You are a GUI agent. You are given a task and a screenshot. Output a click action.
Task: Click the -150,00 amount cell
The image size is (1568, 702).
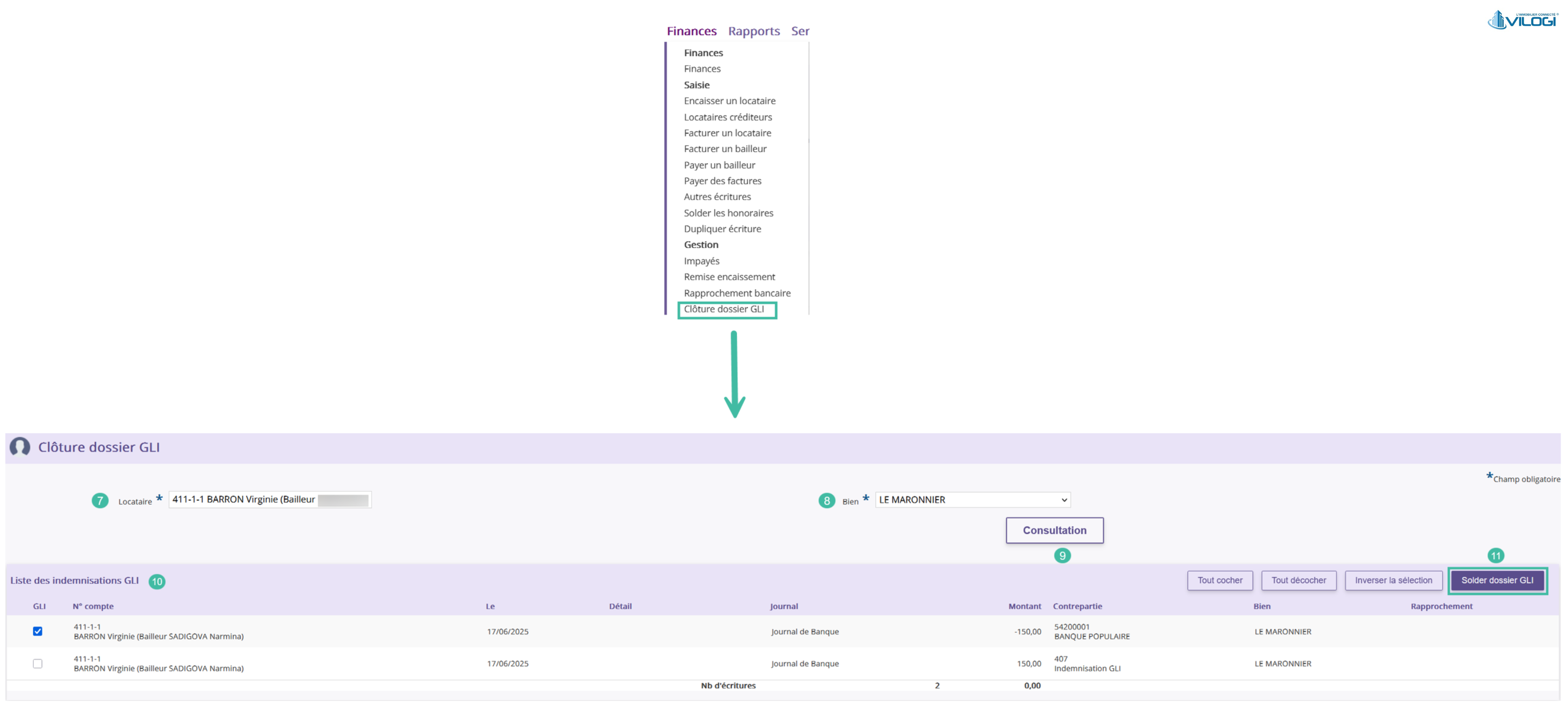click(1028, 632)
